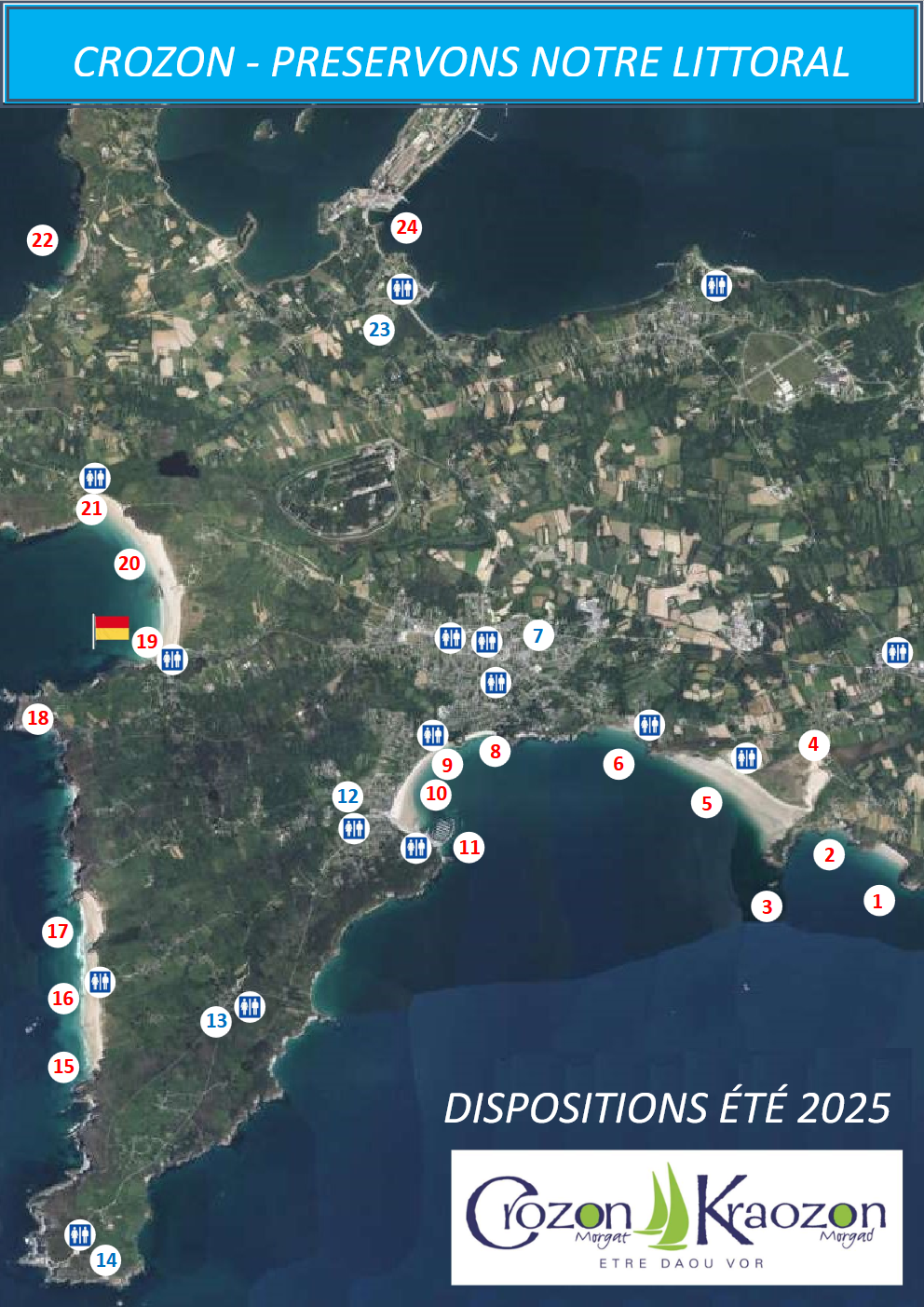The image size is (924, 1307).
Task: Click the restroom icon near marker 11
Action: coord(416,848)
